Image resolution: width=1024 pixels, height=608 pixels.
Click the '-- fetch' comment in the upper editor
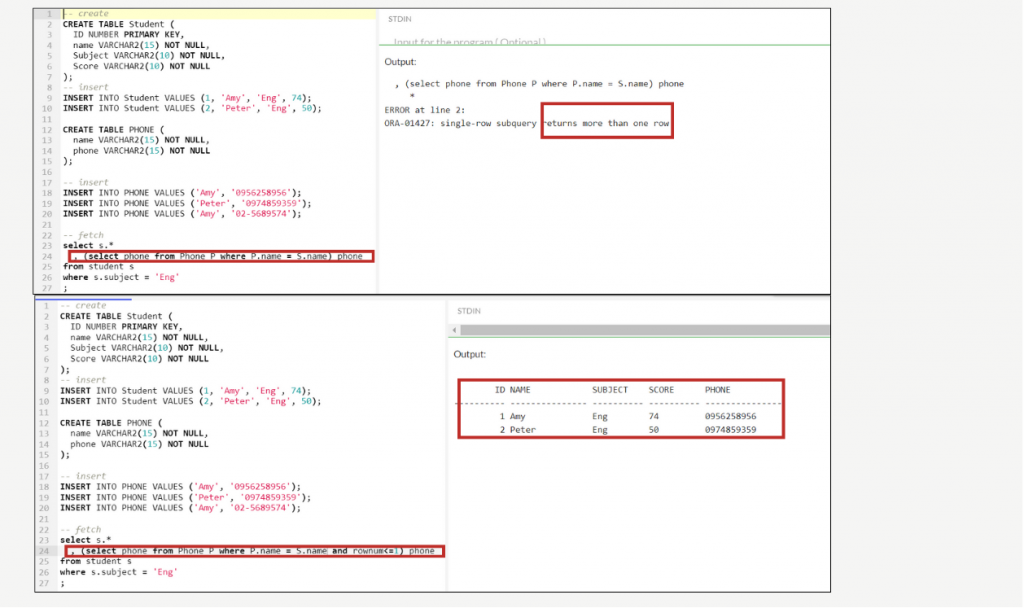[83, 235]
